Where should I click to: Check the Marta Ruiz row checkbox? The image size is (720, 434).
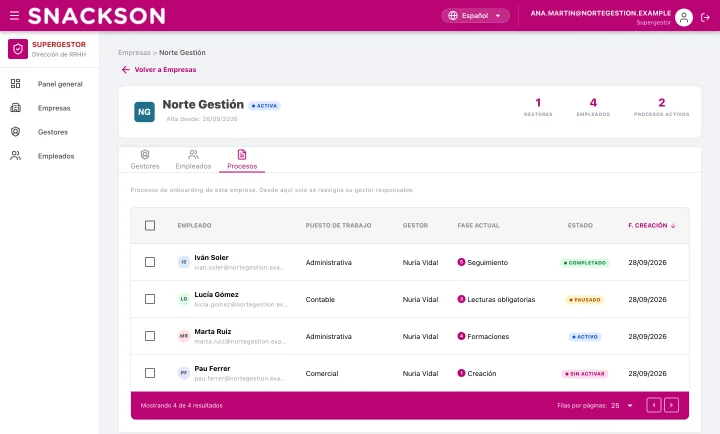click(x=150, y=336)
